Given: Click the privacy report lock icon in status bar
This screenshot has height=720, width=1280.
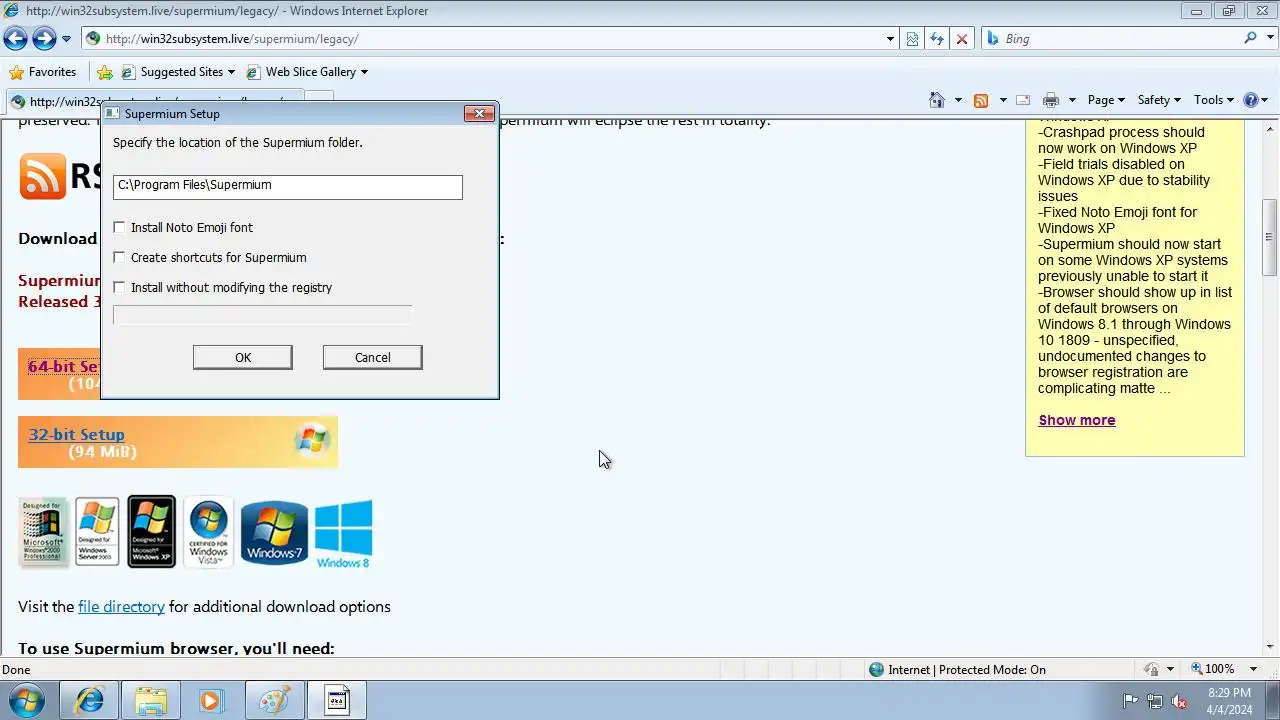Looking at the screenshot, I should (1152, 670).
